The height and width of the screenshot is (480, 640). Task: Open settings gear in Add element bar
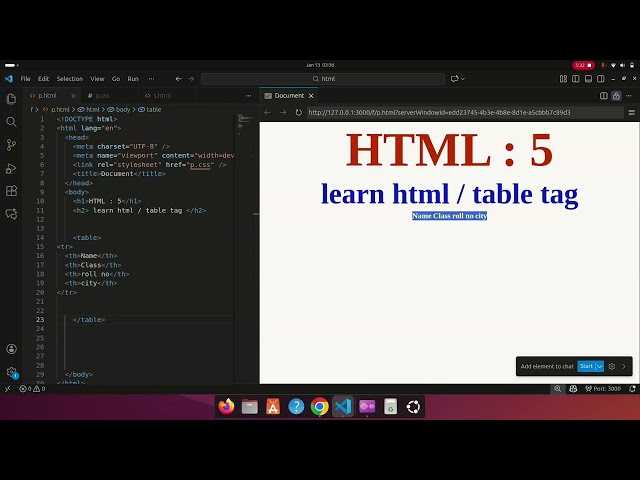click(x=611, y=367)
